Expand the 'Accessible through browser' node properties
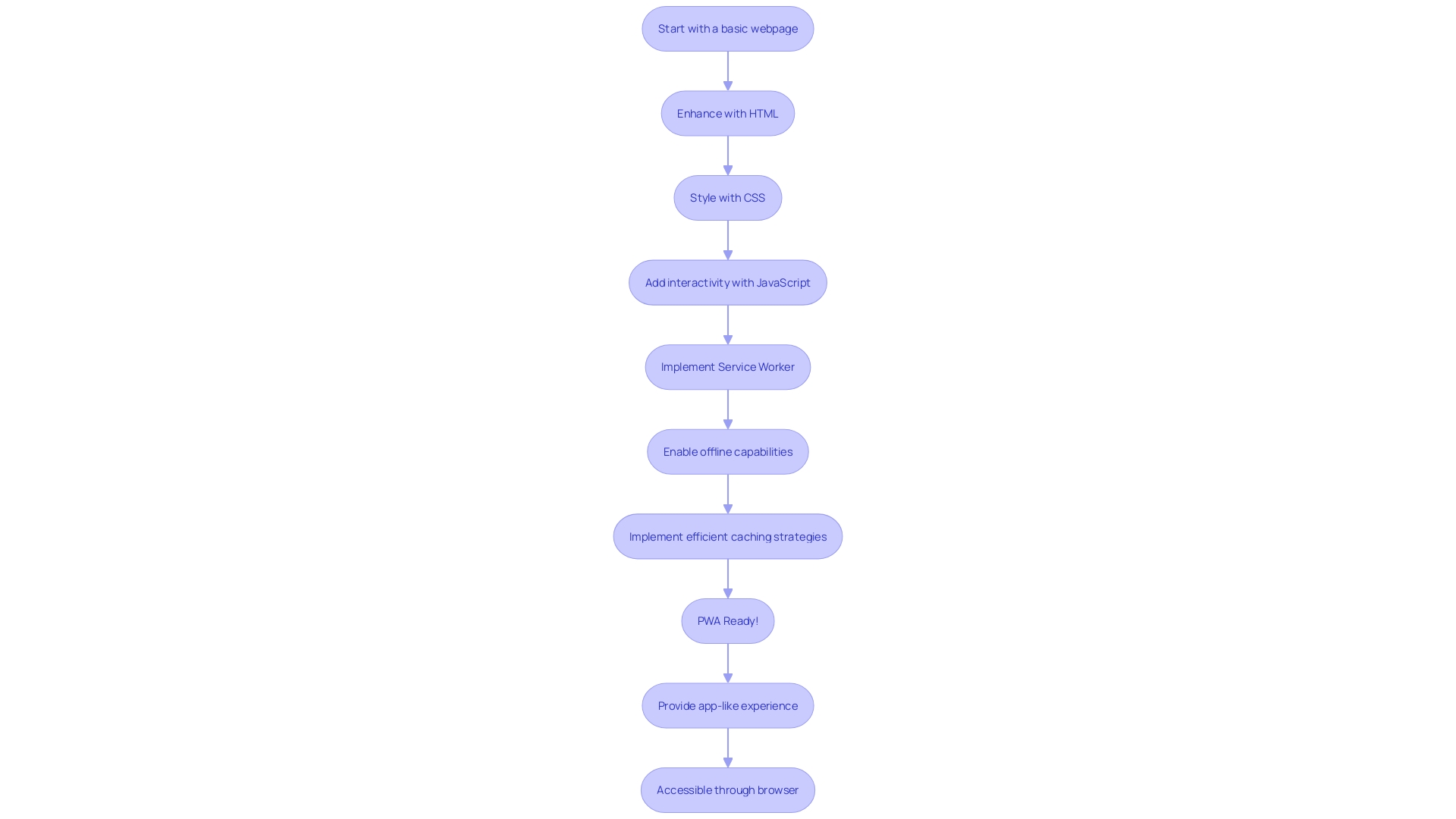Image resolution: width=1456 pixels, height=819 pixels. pos(728,790)
